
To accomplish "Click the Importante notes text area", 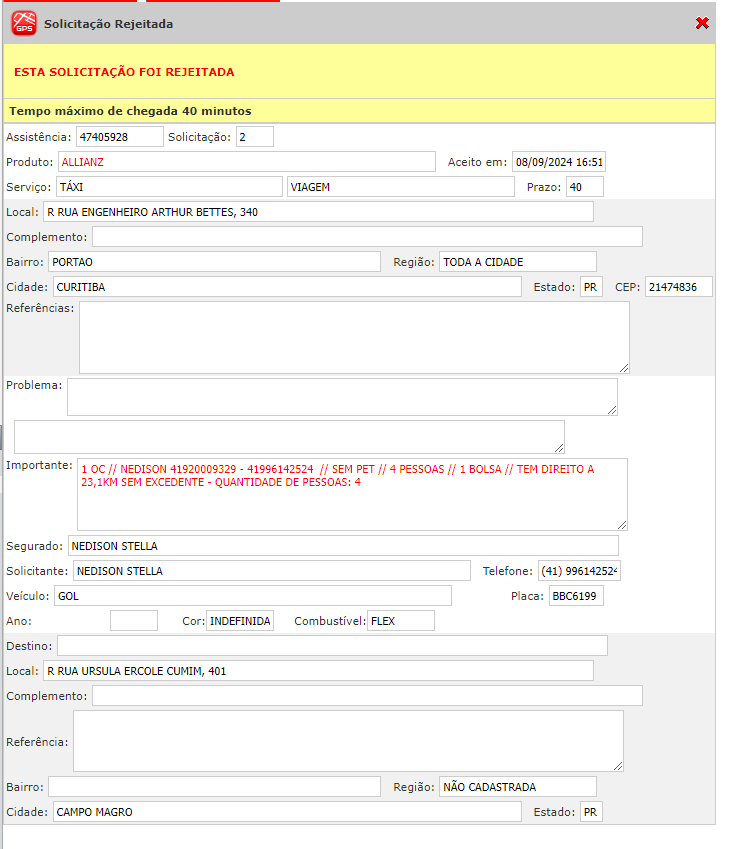I will [x=352, y=494].
